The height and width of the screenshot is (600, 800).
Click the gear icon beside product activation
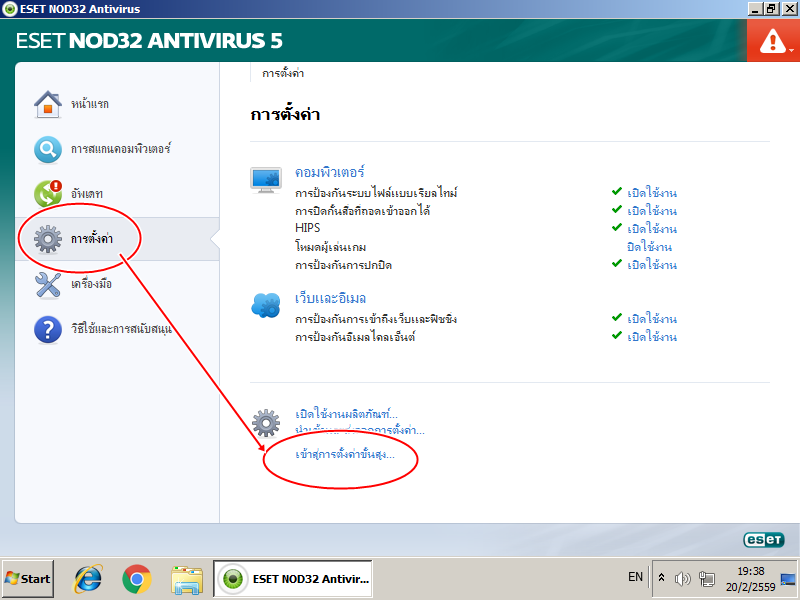click(266, 423)
